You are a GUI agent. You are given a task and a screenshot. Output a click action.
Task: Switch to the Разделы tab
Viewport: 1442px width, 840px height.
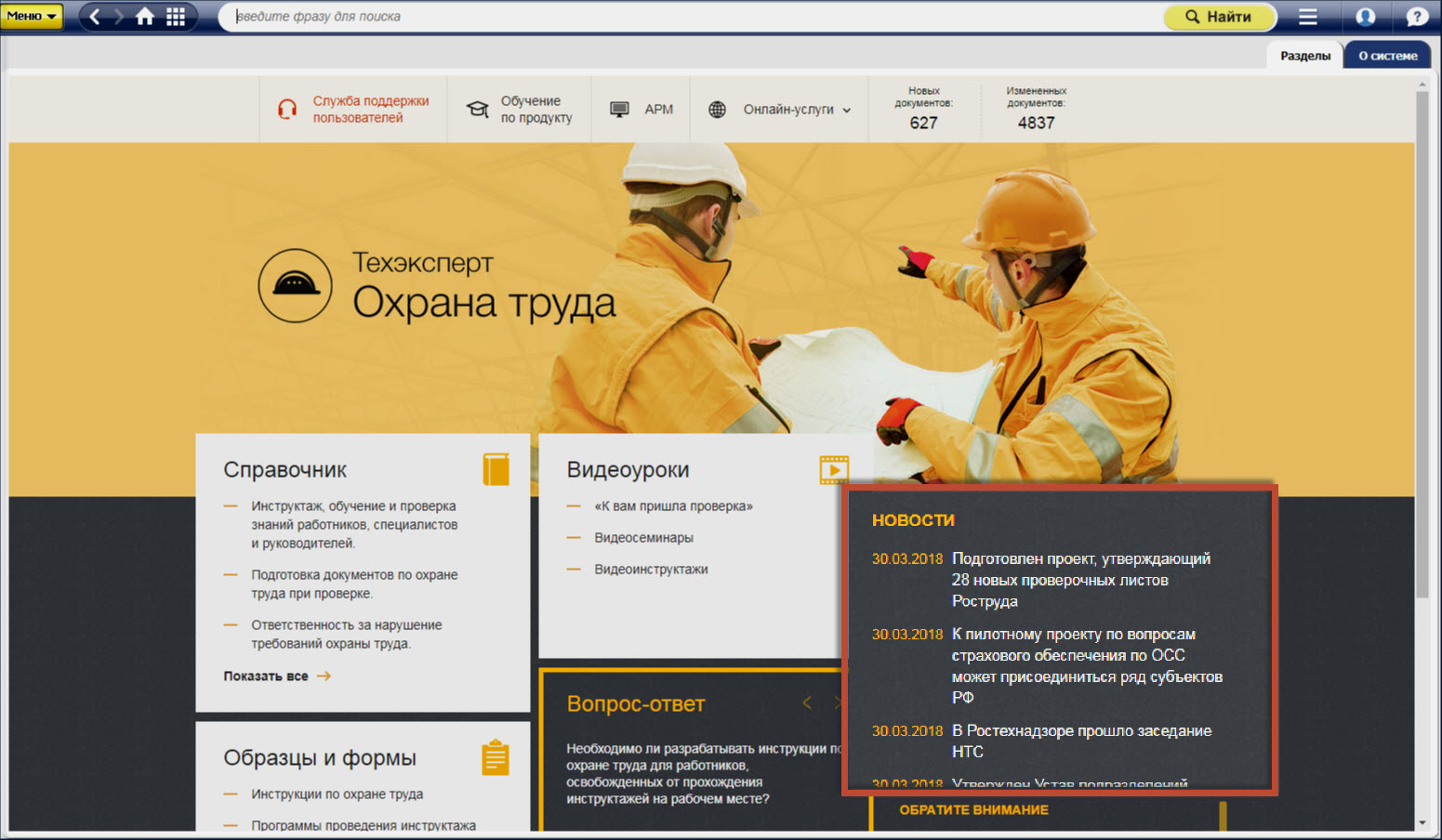[x=1304, y=56]
